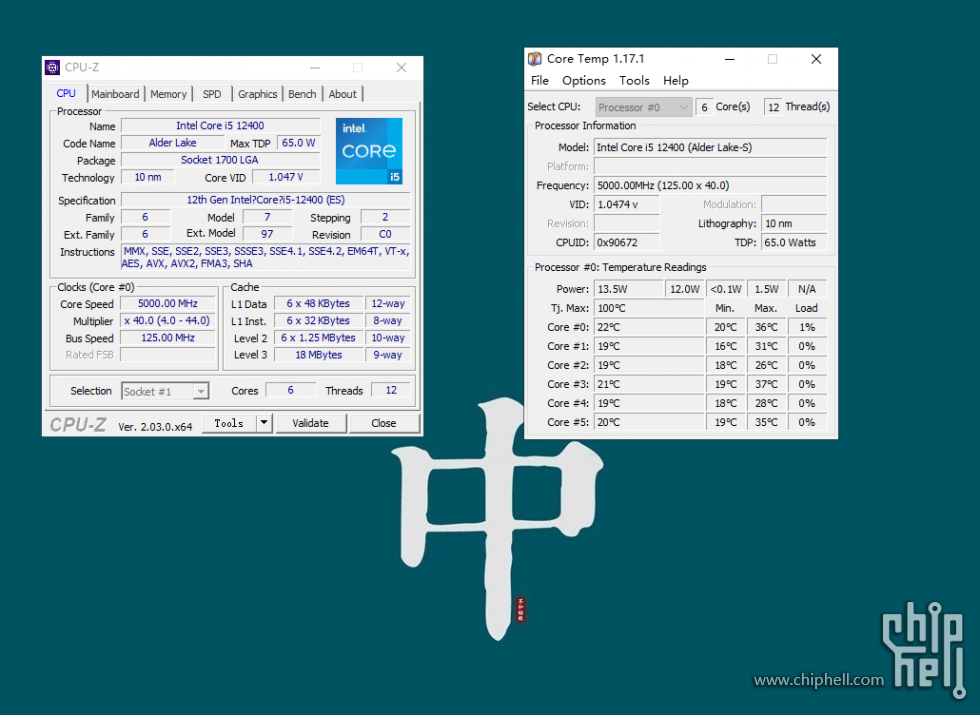Open the Graphics tab in CPU-Z
This screenshot has width=980, height=715.
(x=258, y=94)
